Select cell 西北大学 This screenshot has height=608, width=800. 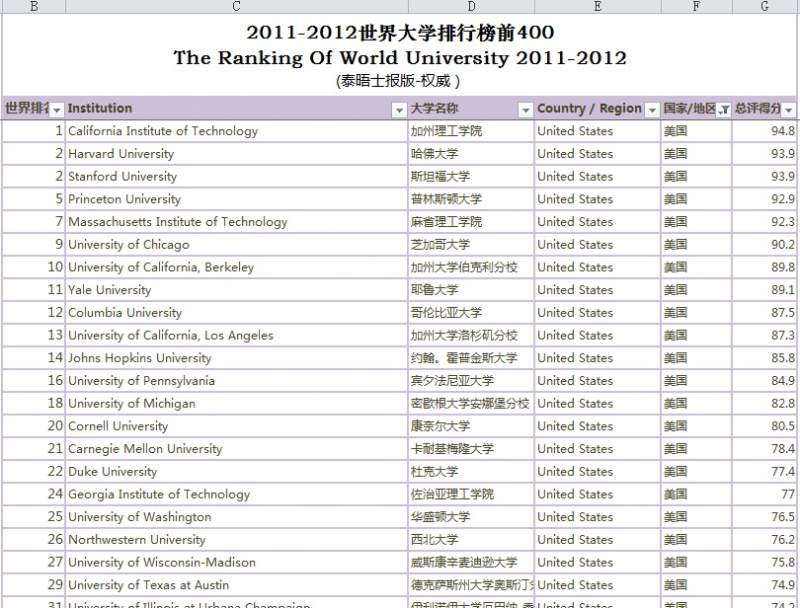point(471,540)
